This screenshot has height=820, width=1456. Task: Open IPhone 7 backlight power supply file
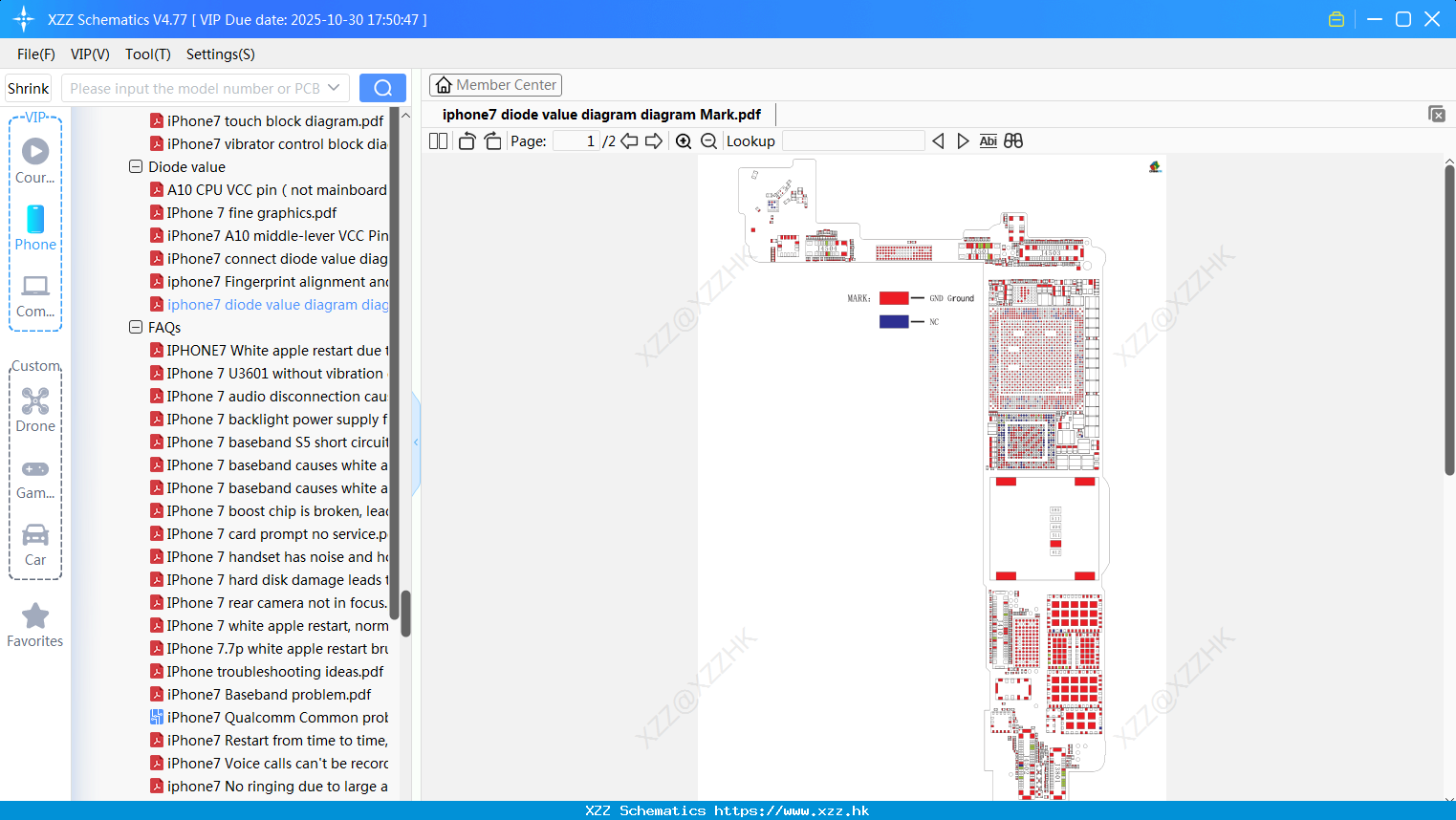pyautogui.click(x=268, y=419)
